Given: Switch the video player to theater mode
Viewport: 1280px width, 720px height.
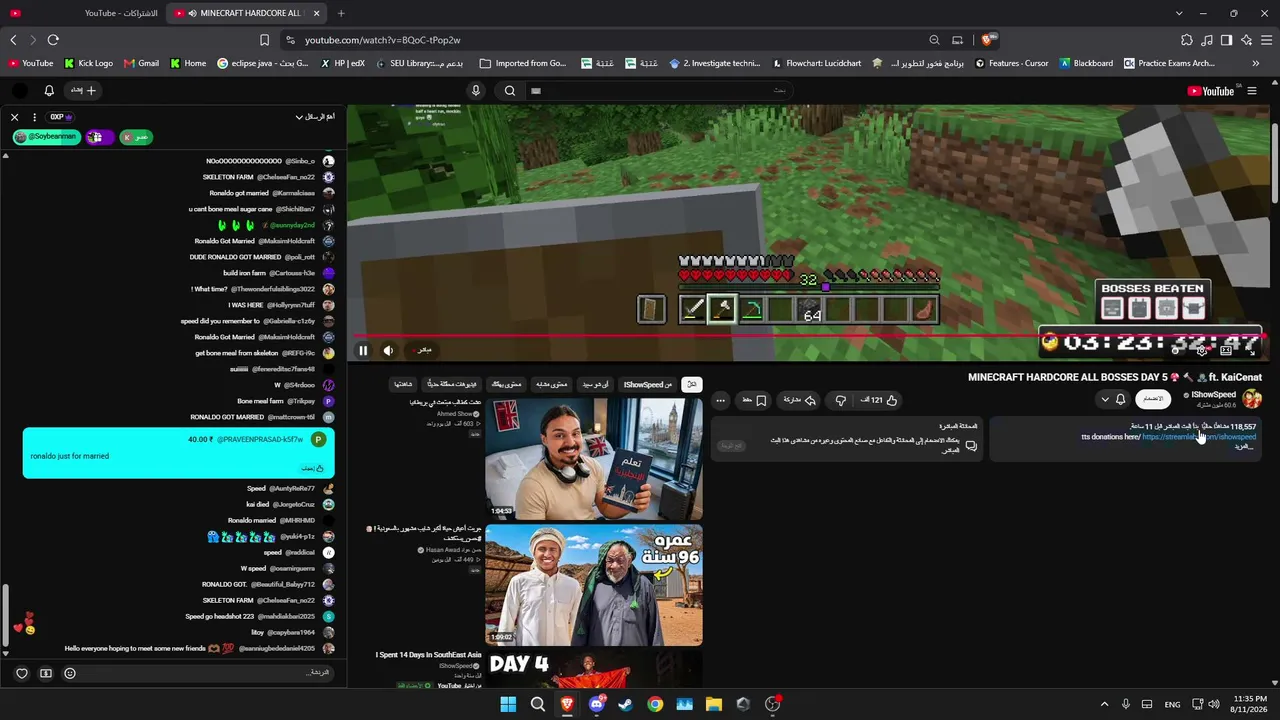Looking at the screenshot, I should tap(1228, 350).
